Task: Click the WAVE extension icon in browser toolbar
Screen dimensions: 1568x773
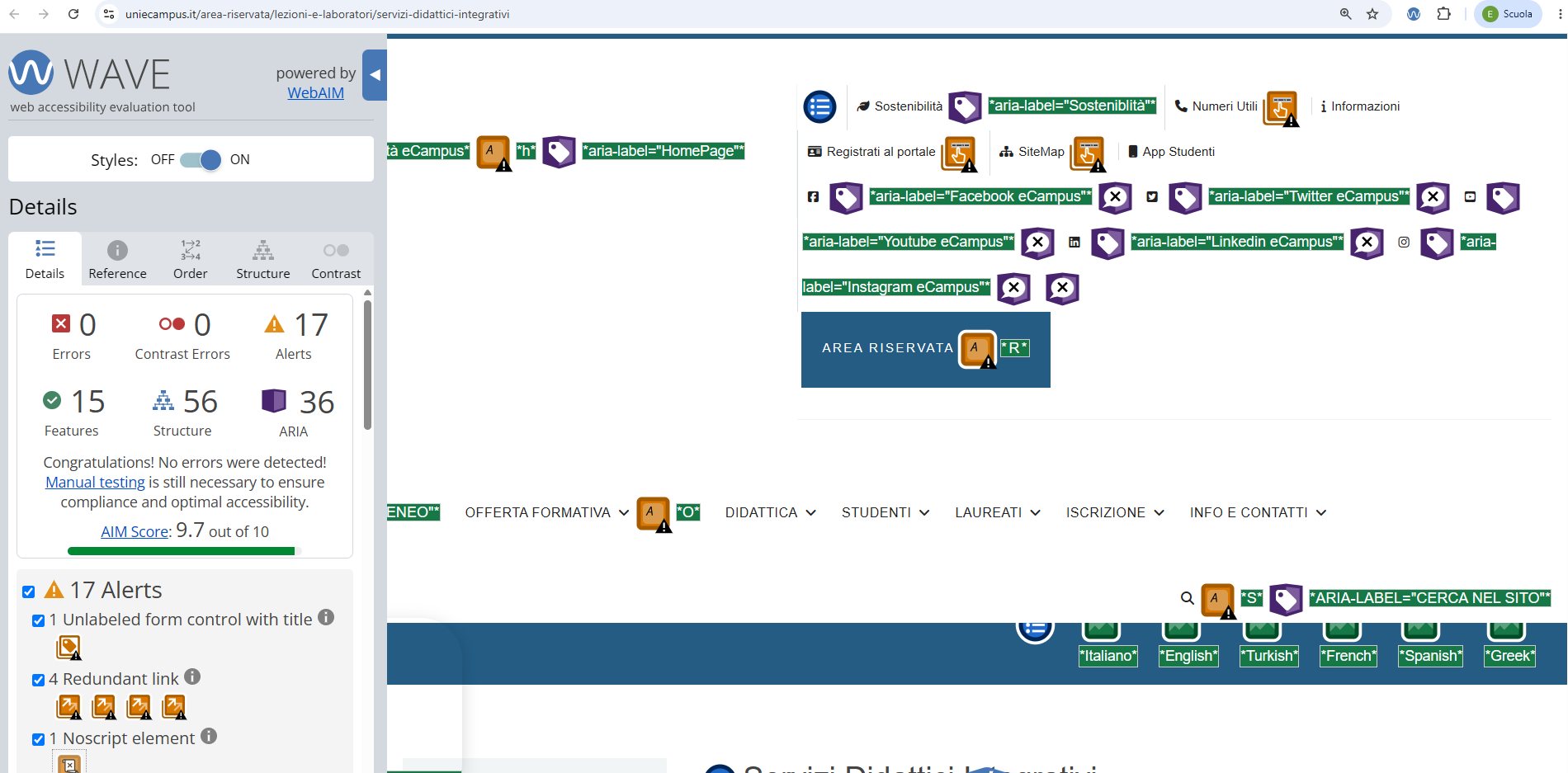Action: (1414, 14)
